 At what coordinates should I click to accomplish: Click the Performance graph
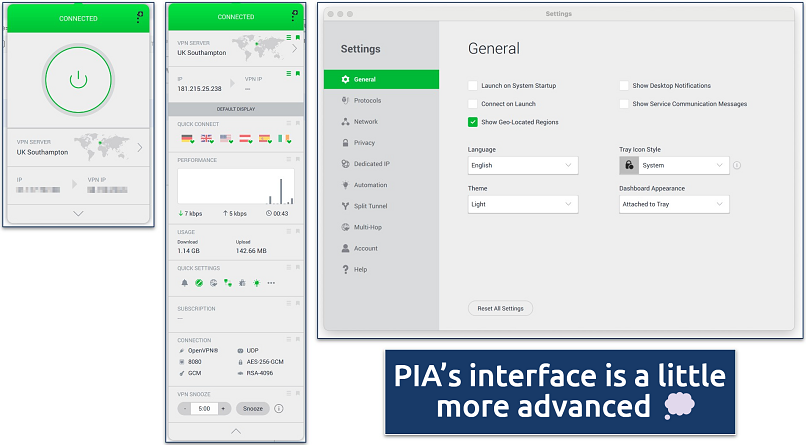click(236, 187)
